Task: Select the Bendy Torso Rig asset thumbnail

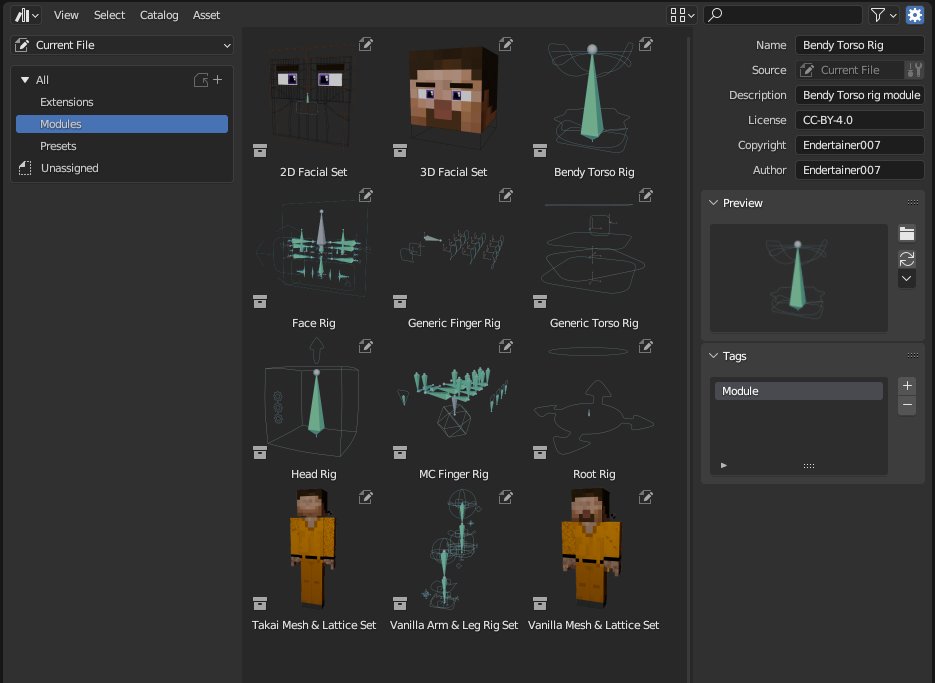Action: click(x=593, y=97)
